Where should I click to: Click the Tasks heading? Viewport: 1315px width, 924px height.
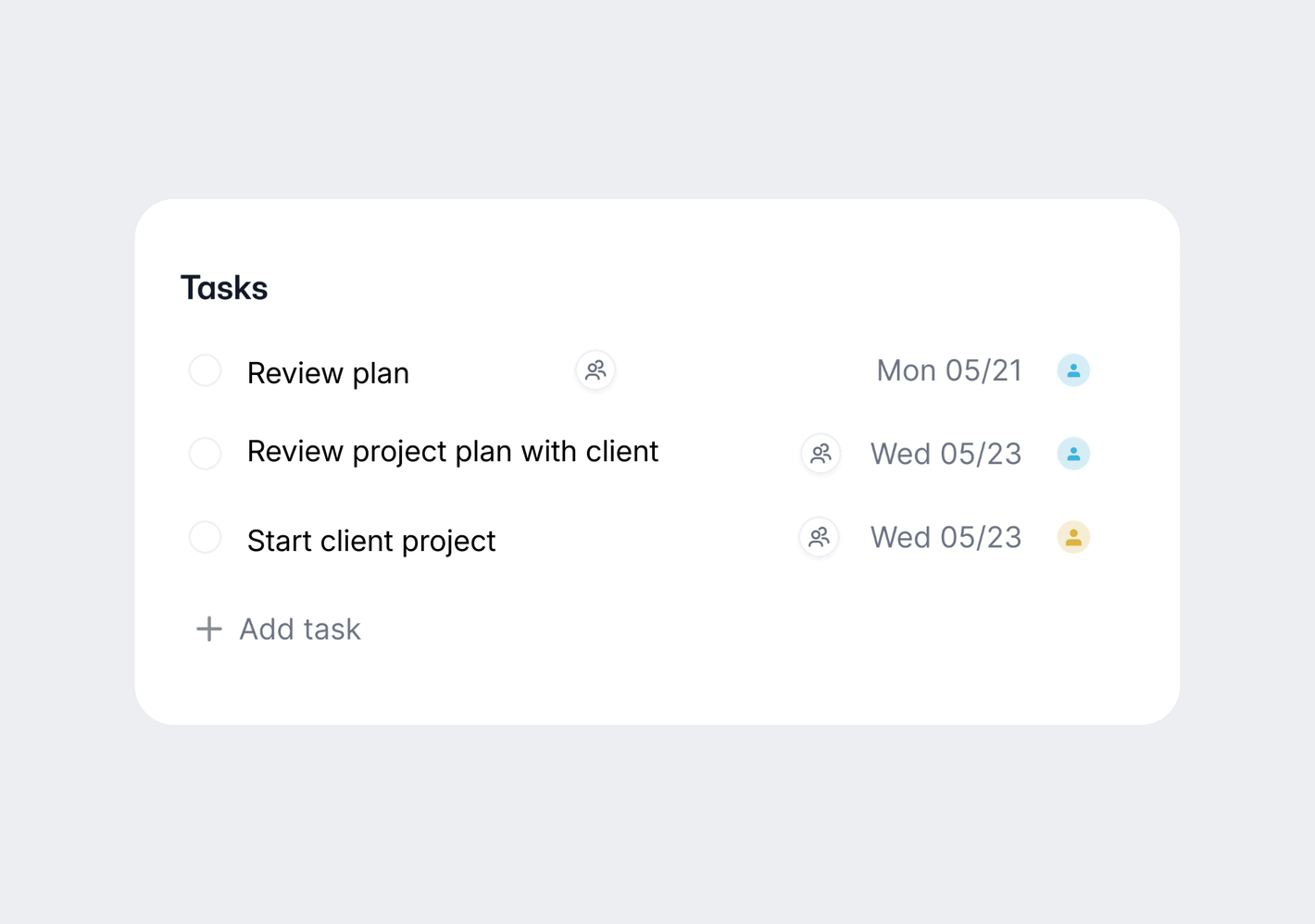tap(224, 288)
